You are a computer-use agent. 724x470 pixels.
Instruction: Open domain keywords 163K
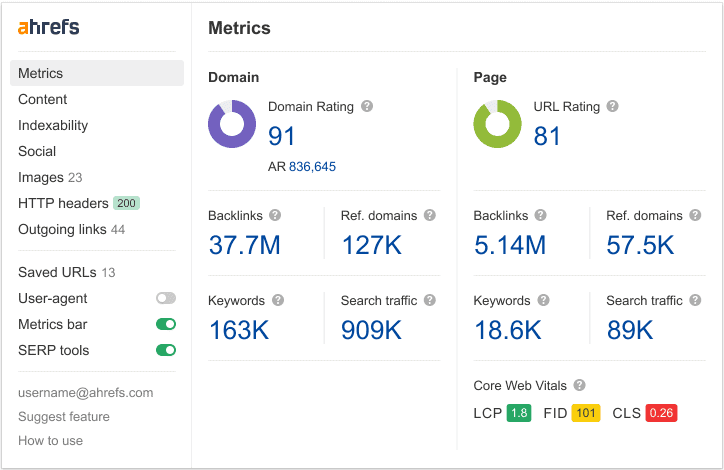239,330
